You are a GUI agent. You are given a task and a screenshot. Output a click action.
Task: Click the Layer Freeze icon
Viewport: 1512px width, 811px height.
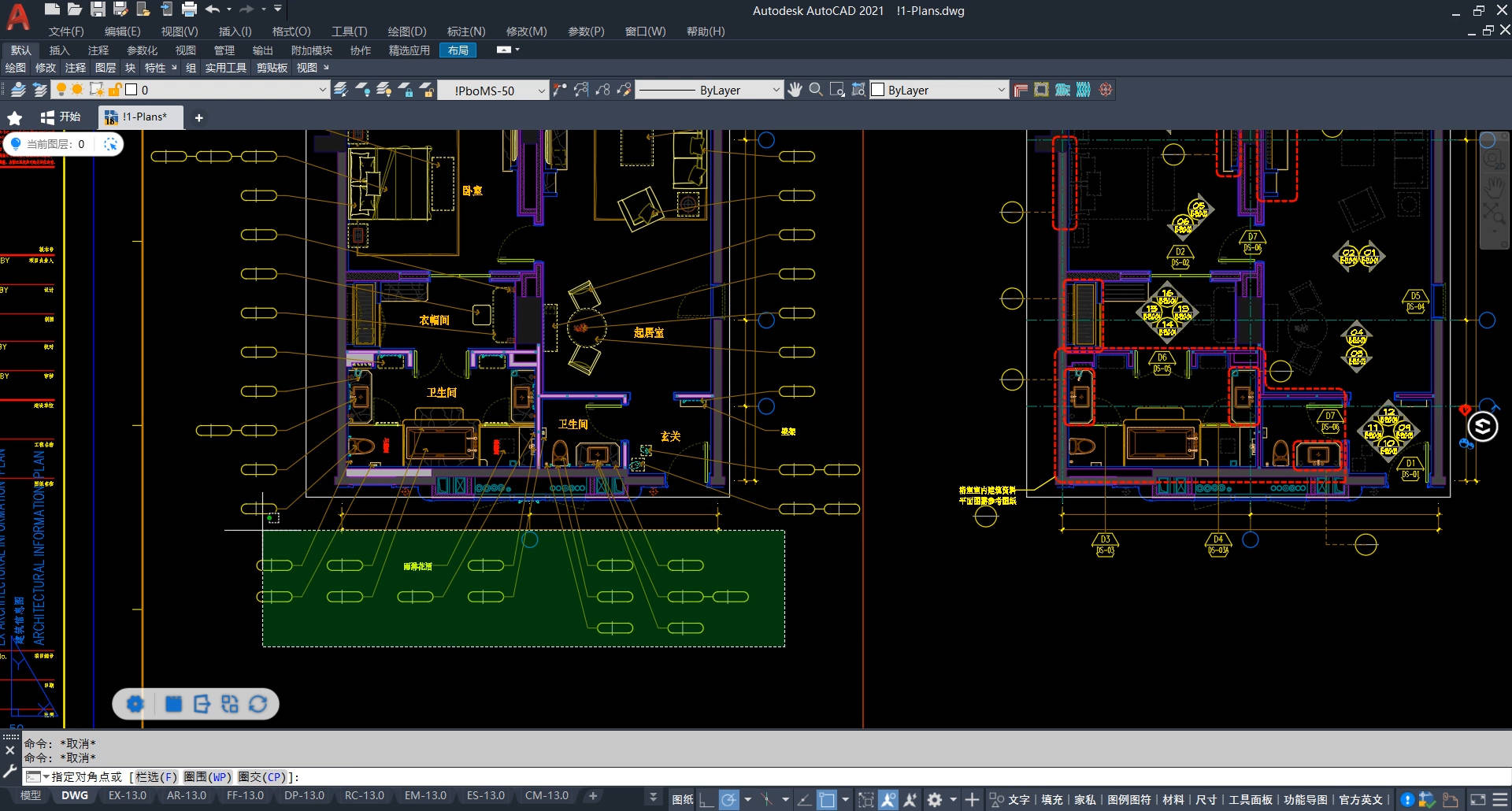click(384, 90)
